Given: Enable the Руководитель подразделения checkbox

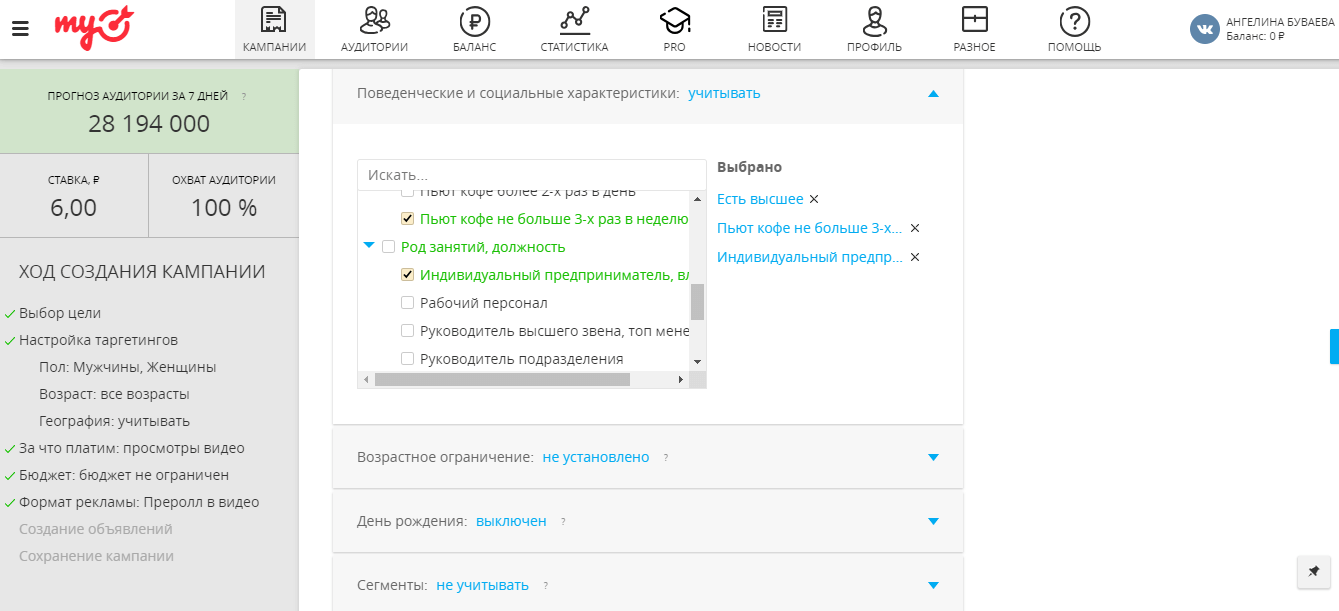Looking at the screenshot, I should tap(407, 359).
